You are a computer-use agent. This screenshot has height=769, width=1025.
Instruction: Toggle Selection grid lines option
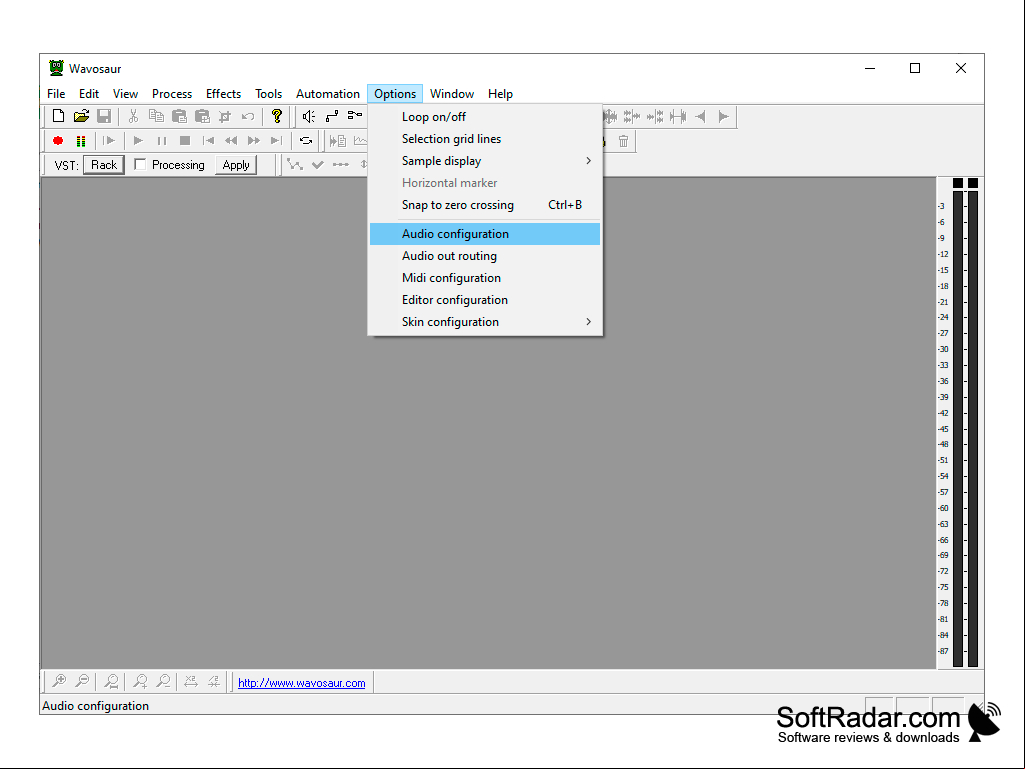click(484, 139)
